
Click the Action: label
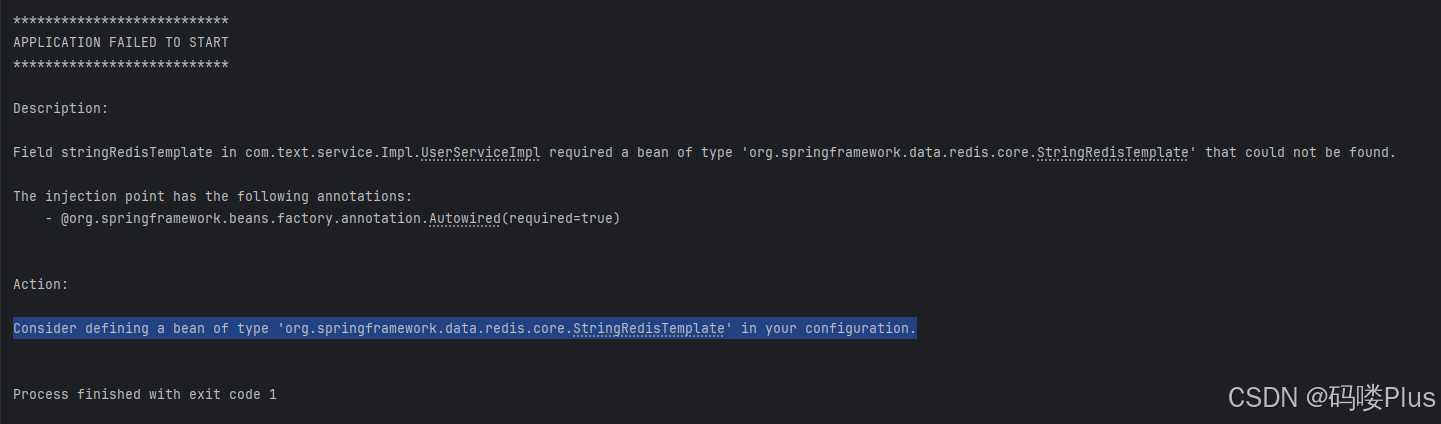(41, 284)
